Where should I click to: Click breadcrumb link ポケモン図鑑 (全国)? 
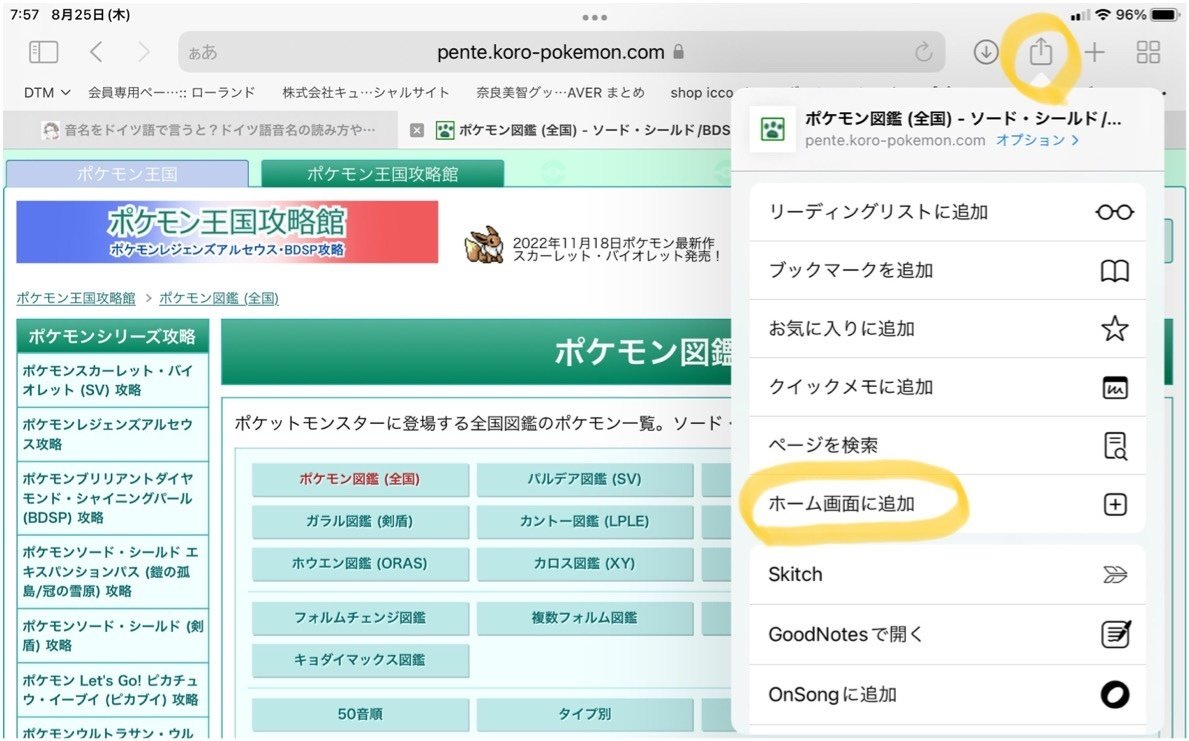click(218, 298)
